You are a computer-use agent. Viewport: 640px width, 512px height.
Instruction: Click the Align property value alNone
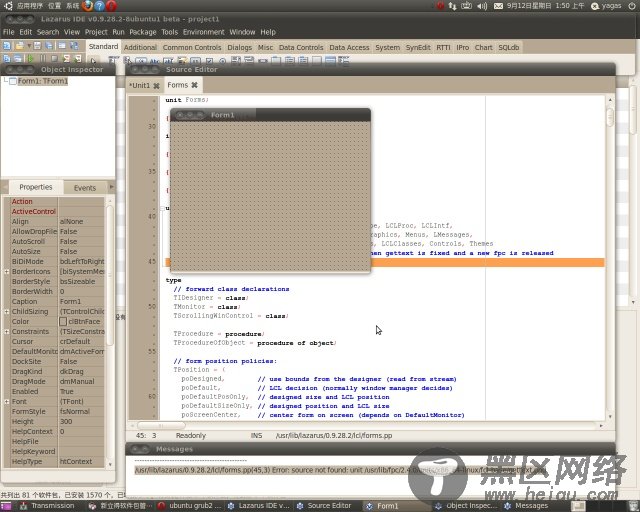82,221
